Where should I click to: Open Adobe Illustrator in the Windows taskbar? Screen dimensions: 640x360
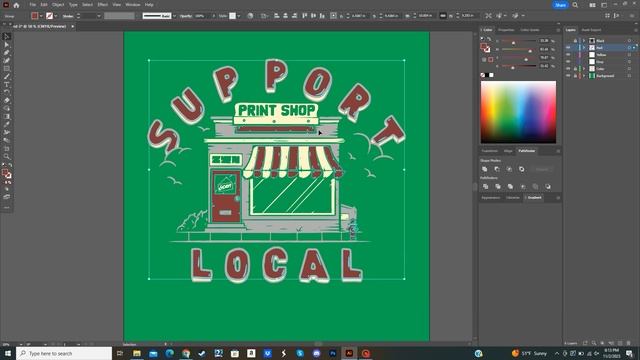[349, 353]
